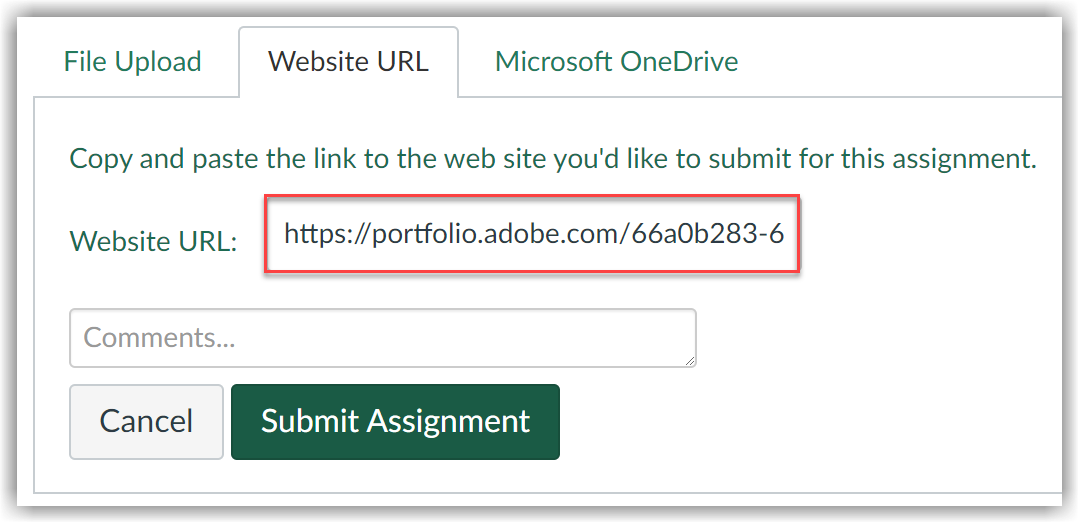This screenshot has width=1079, height=523.
Task: Open the Microsoft OneDrive tab
Action: 616,61
